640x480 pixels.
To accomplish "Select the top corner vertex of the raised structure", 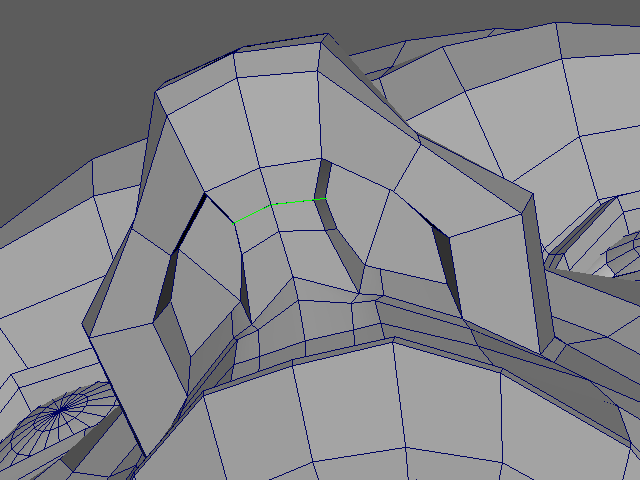I will [321, 37].
